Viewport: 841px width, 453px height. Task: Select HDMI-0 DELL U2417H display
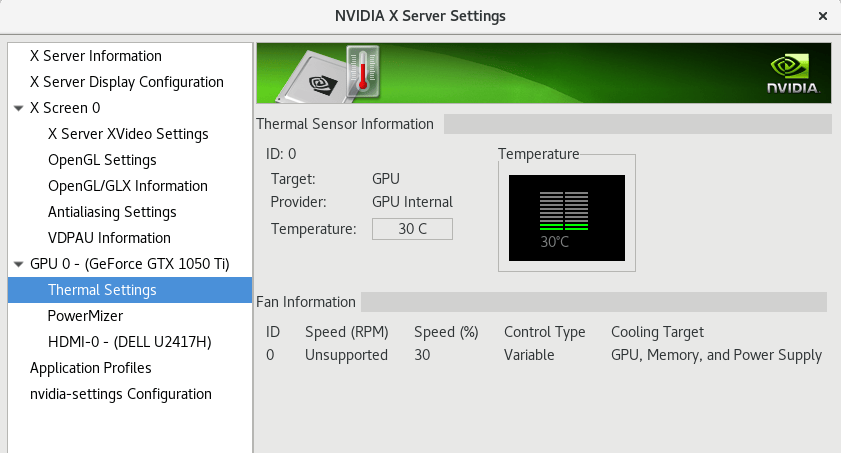click(129, 342)
